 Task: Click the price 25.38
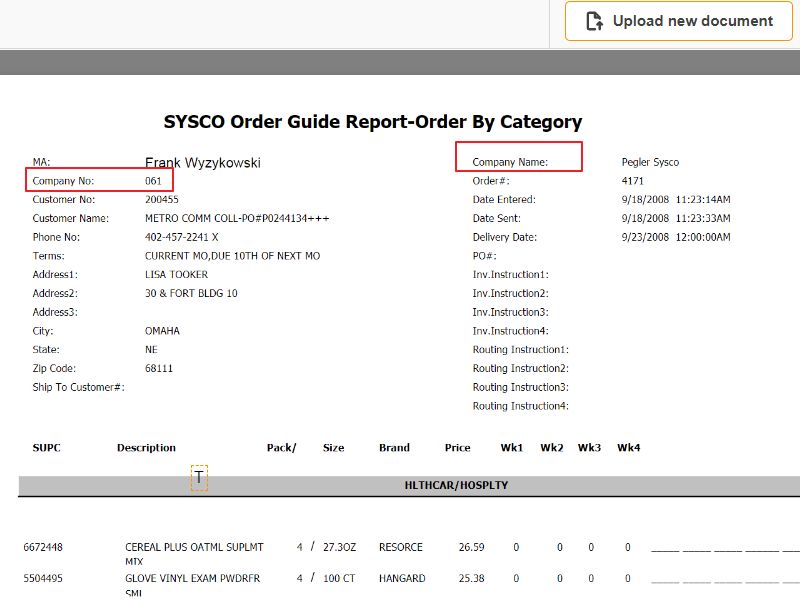pyautogui.click(x=471, y=579)
